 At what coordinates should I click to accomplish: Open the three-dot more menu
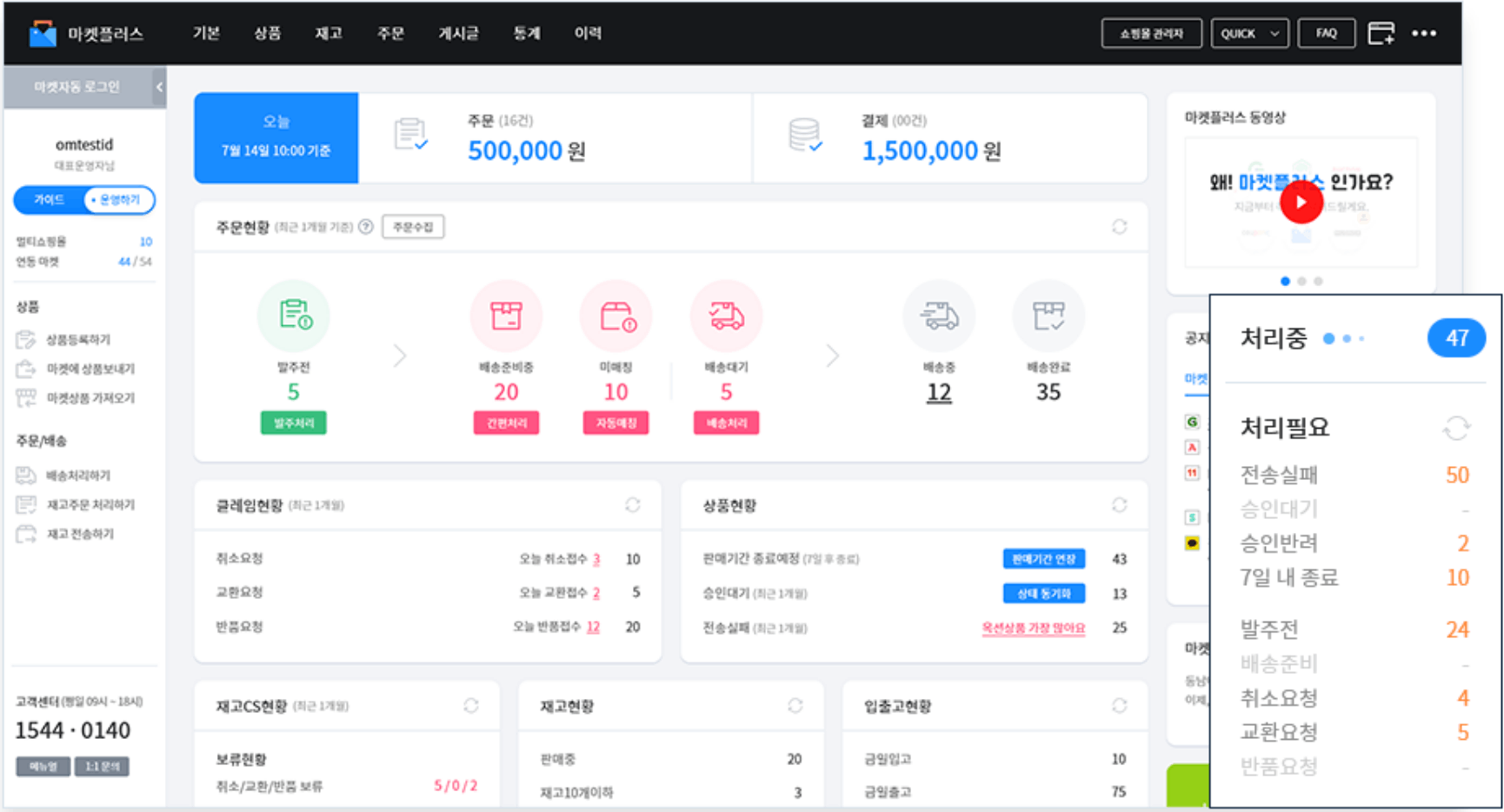click(1424, 33)
